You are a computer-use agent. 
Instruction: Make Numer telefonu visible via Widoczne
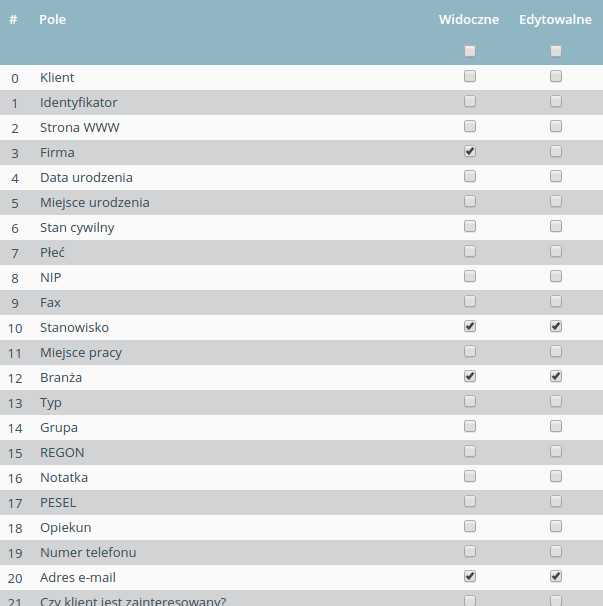(470, 551)
